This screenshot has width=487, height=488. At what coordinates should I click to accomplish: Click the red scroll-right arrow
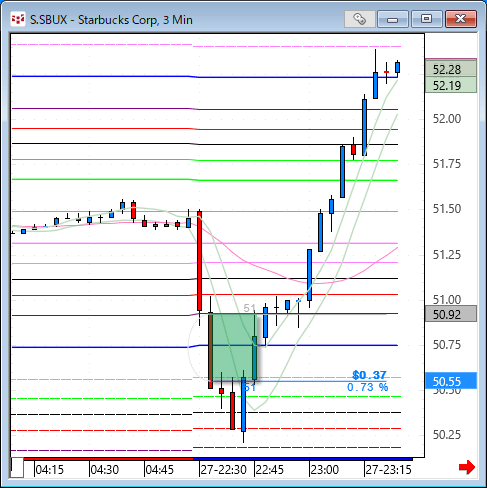(467, 467)
